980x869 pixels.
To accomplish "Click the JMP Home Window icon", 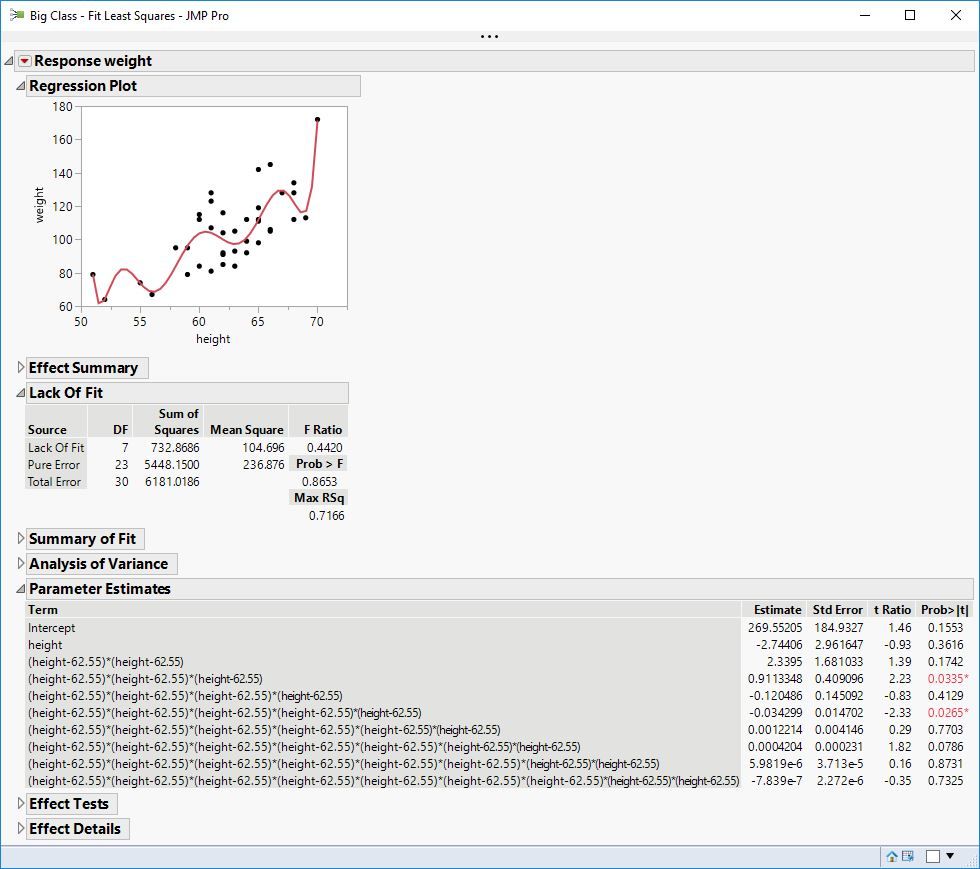I will coord(892,856).
